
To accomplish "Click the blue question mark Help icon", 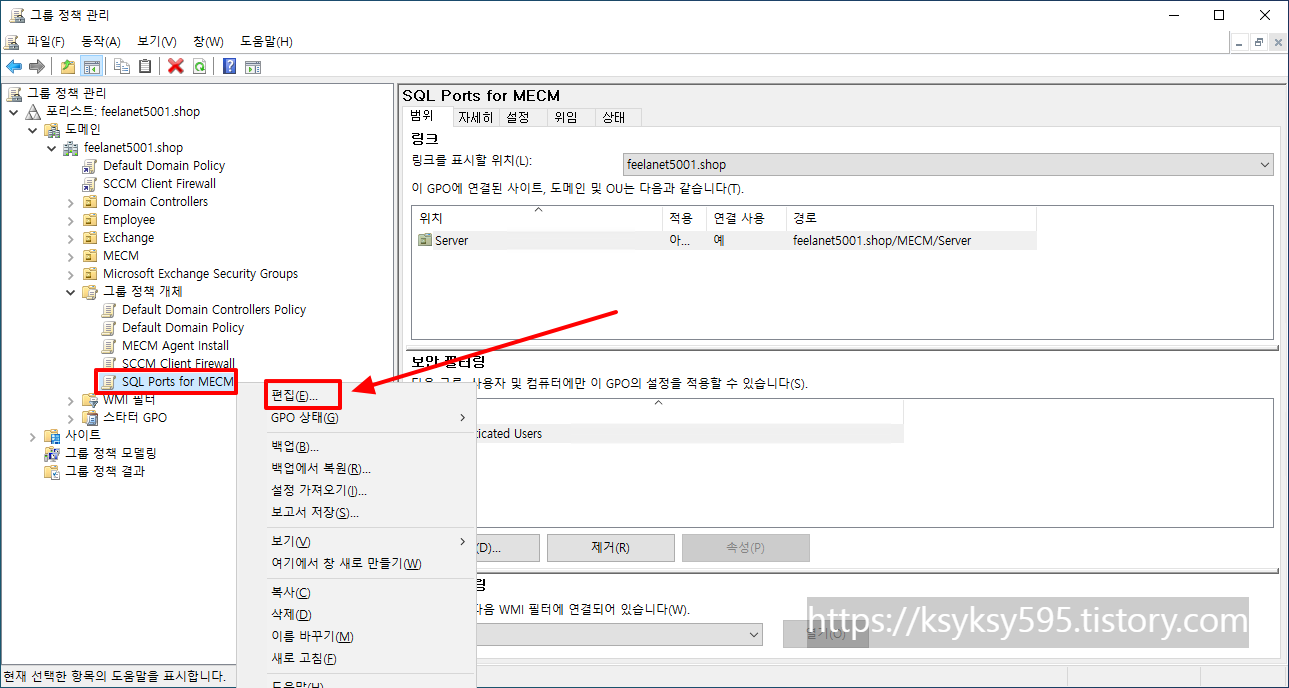I will tap(230, 66).
